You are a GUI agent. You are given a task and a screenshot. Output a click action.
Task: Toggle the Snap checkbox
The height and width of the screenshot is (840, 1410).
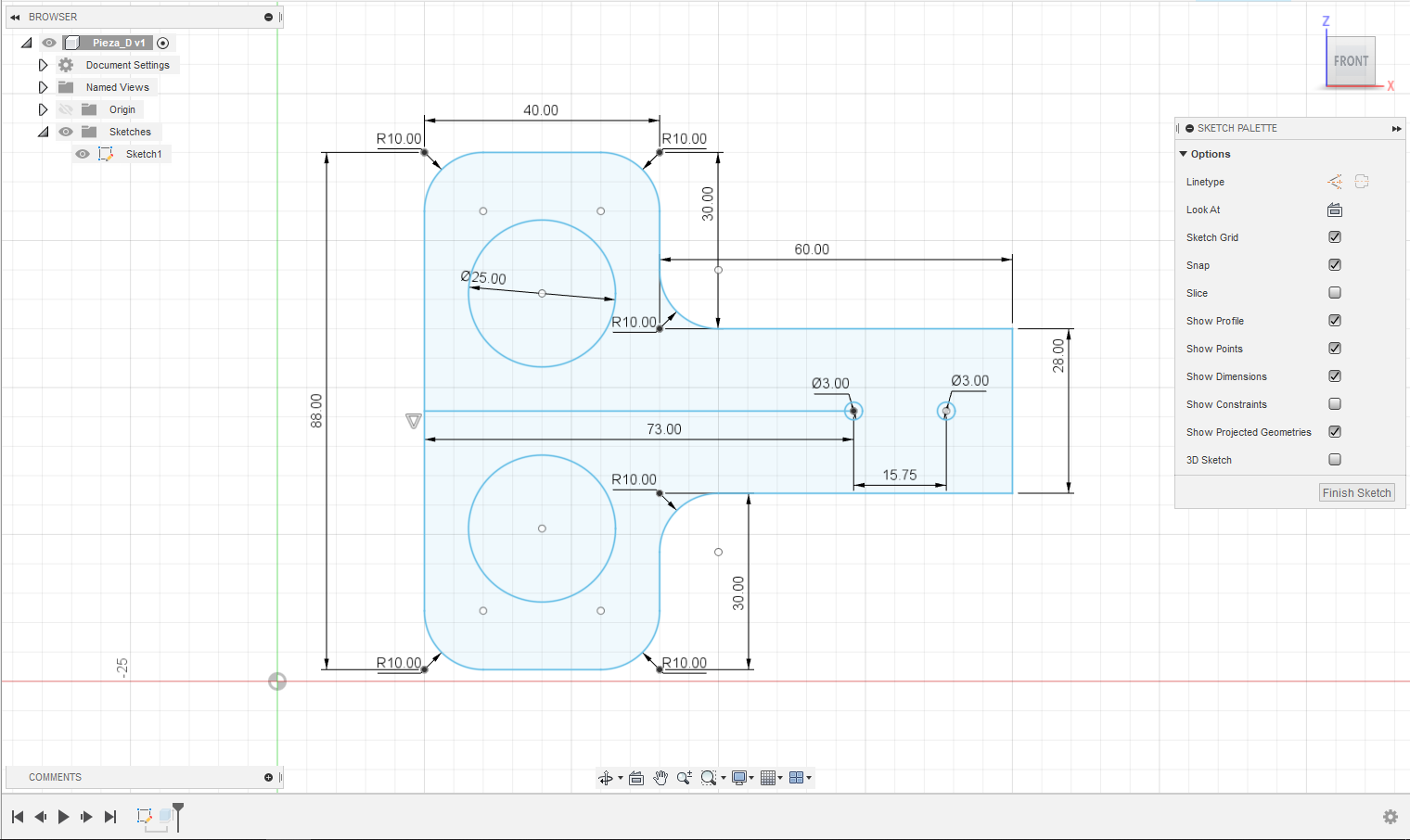click(x=1335, y=265)
